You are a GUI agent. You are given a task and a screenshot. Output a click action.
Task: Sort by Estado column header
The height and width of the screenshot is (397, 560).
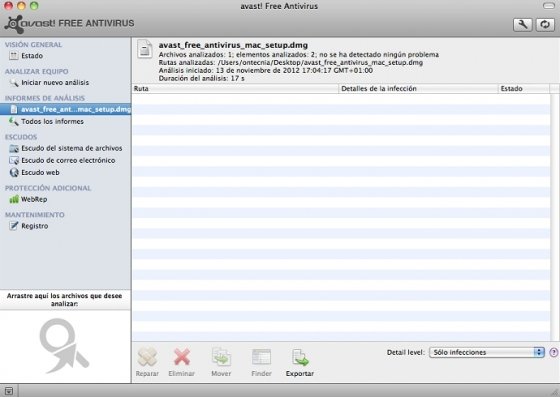click(524, 89)
